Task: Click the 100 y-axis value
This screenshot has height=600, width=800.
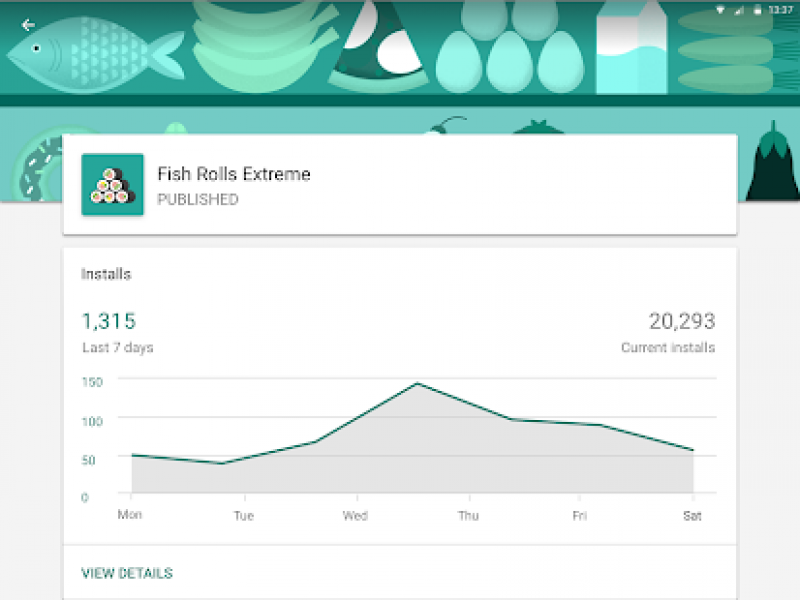Action: pos(92,421)
